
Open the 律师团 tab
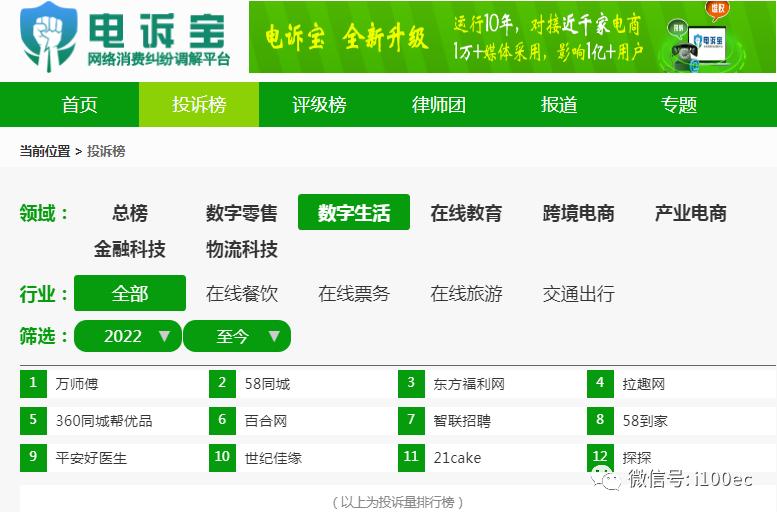439,105
